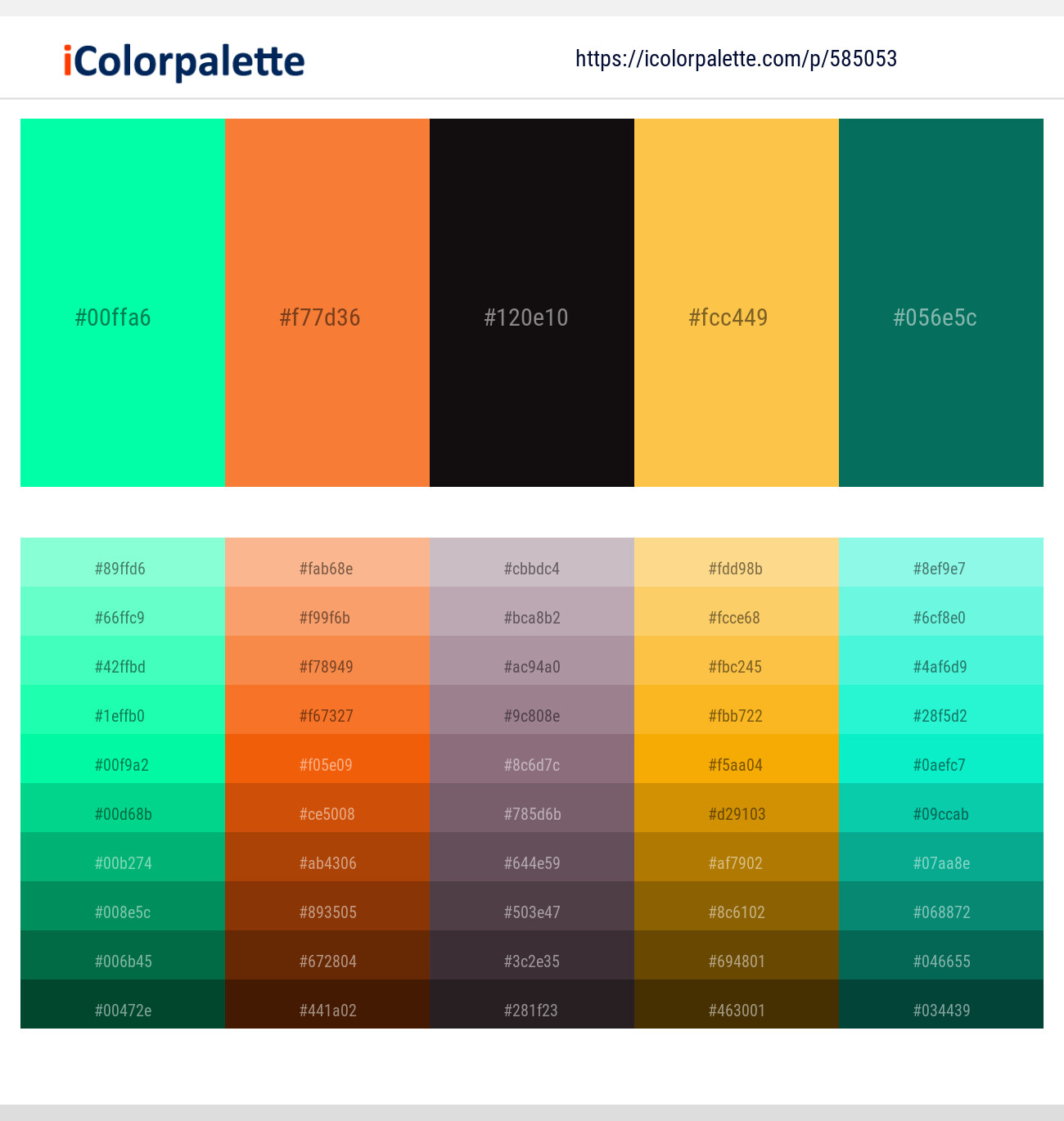Select the large #00ffa6 green swatch
The height and width of the screenshot is (1121, 1064).
[x=123, y=303]
